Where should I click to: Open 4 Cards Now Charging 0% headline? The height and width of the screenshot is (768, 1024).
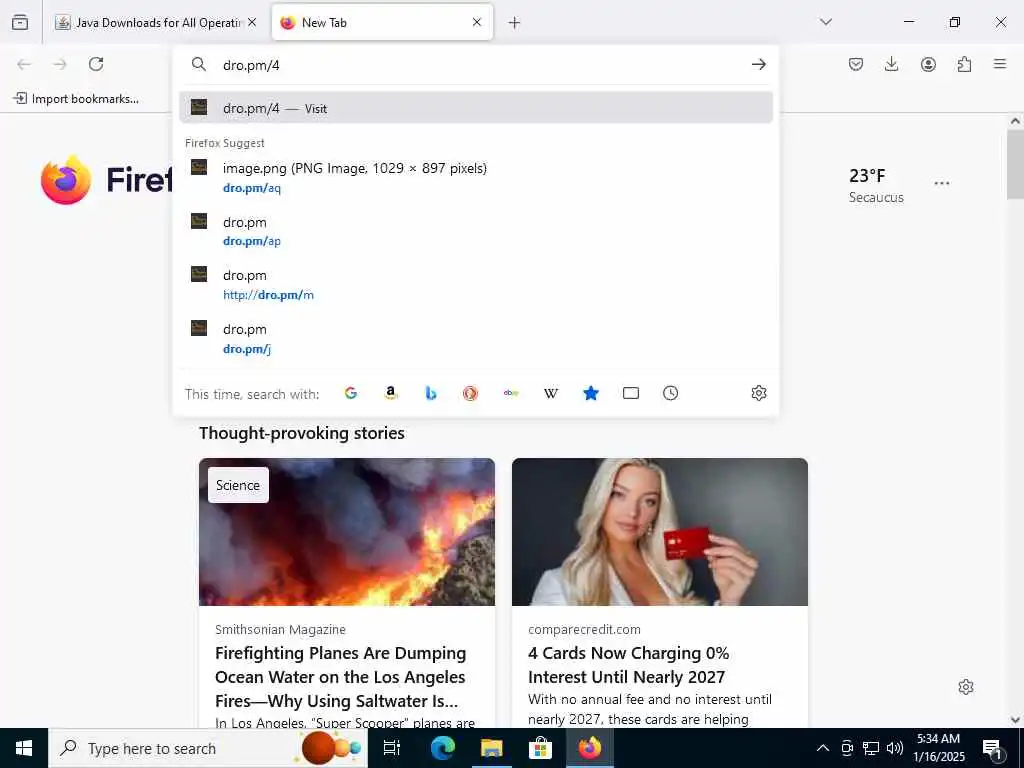tap(628, 665)
